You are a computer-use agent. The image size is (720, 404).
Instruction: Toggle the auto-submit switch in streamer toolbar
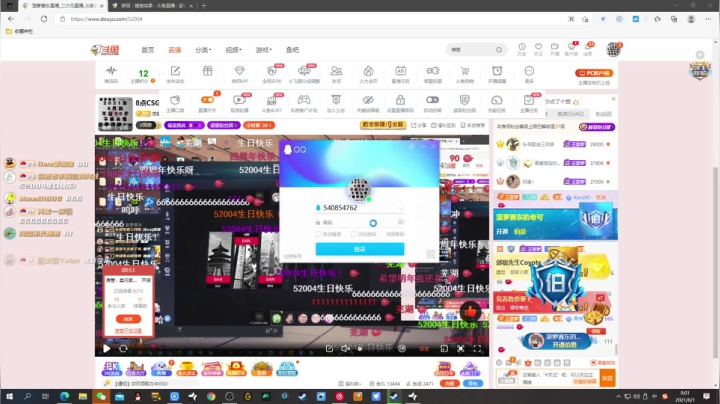432,100
